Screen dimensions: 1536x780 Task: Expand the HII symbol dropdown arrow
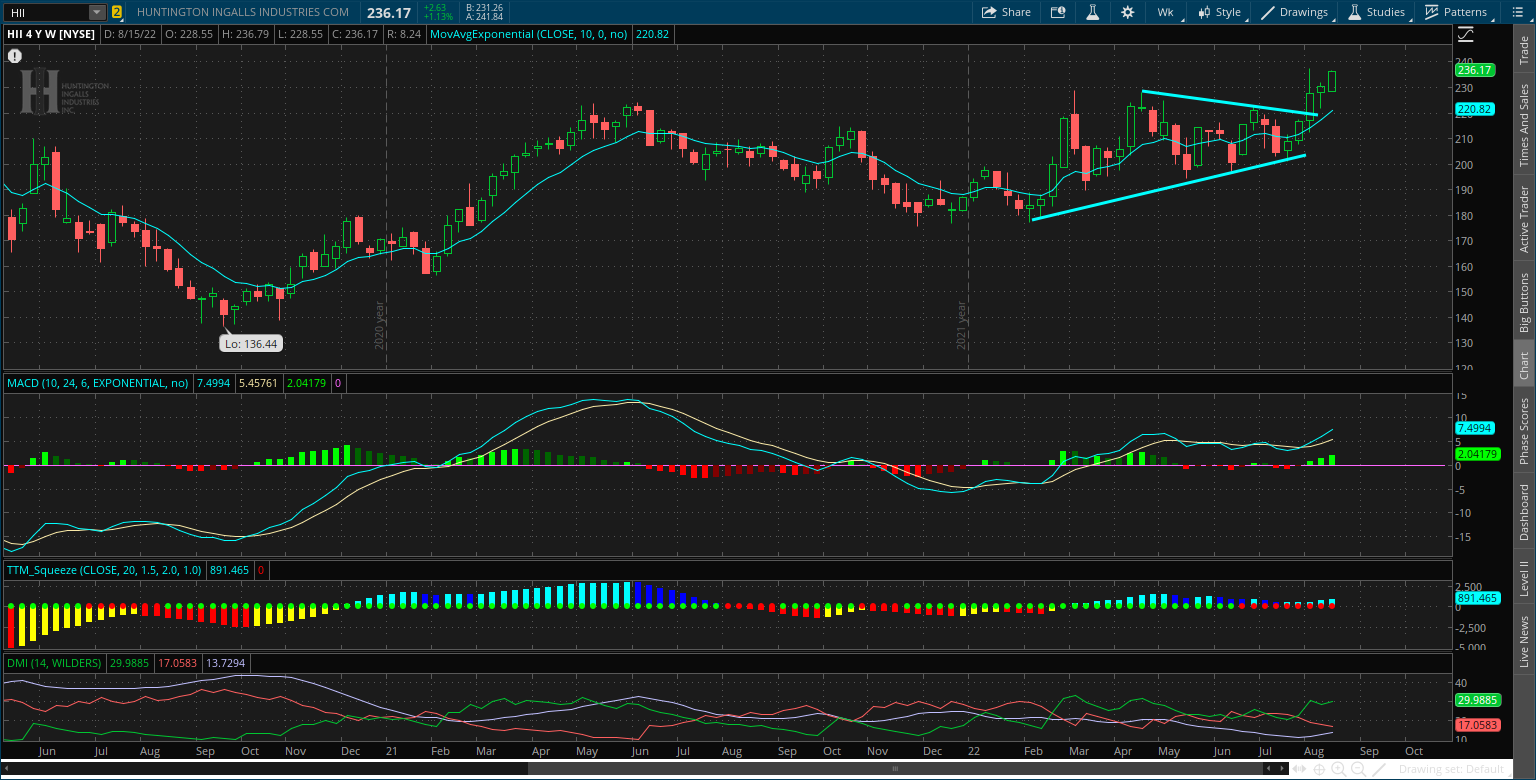[x=96, y=12]
